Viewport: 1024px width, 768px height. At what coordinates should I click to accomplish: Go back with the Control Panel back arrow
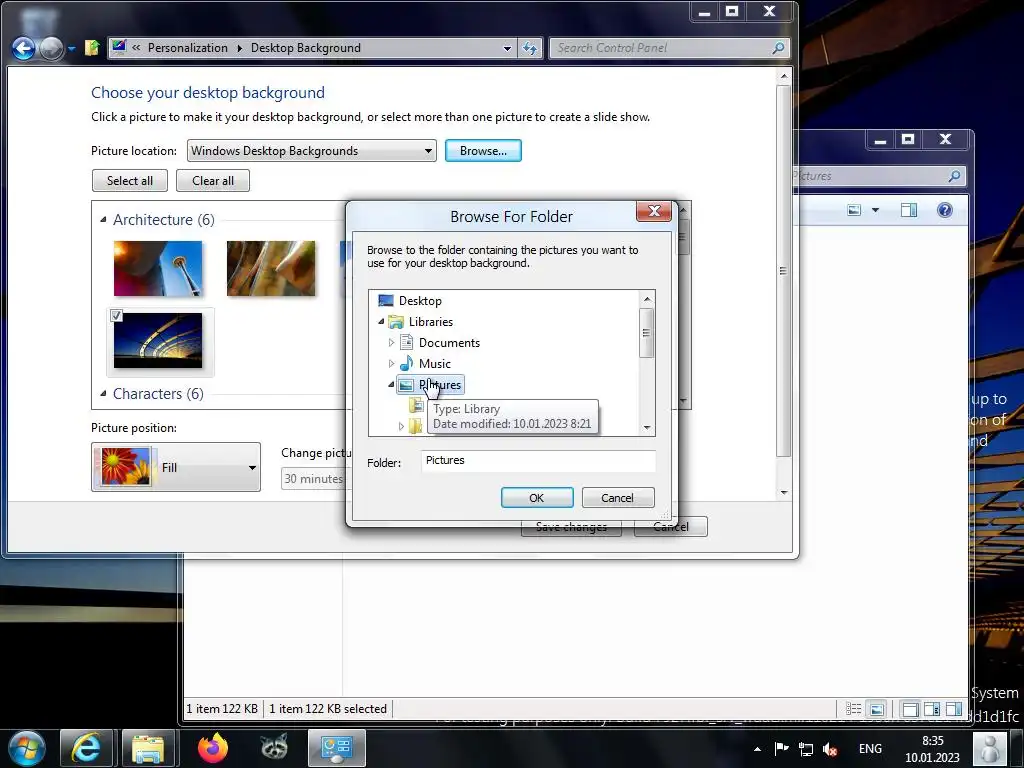[24, 48]
